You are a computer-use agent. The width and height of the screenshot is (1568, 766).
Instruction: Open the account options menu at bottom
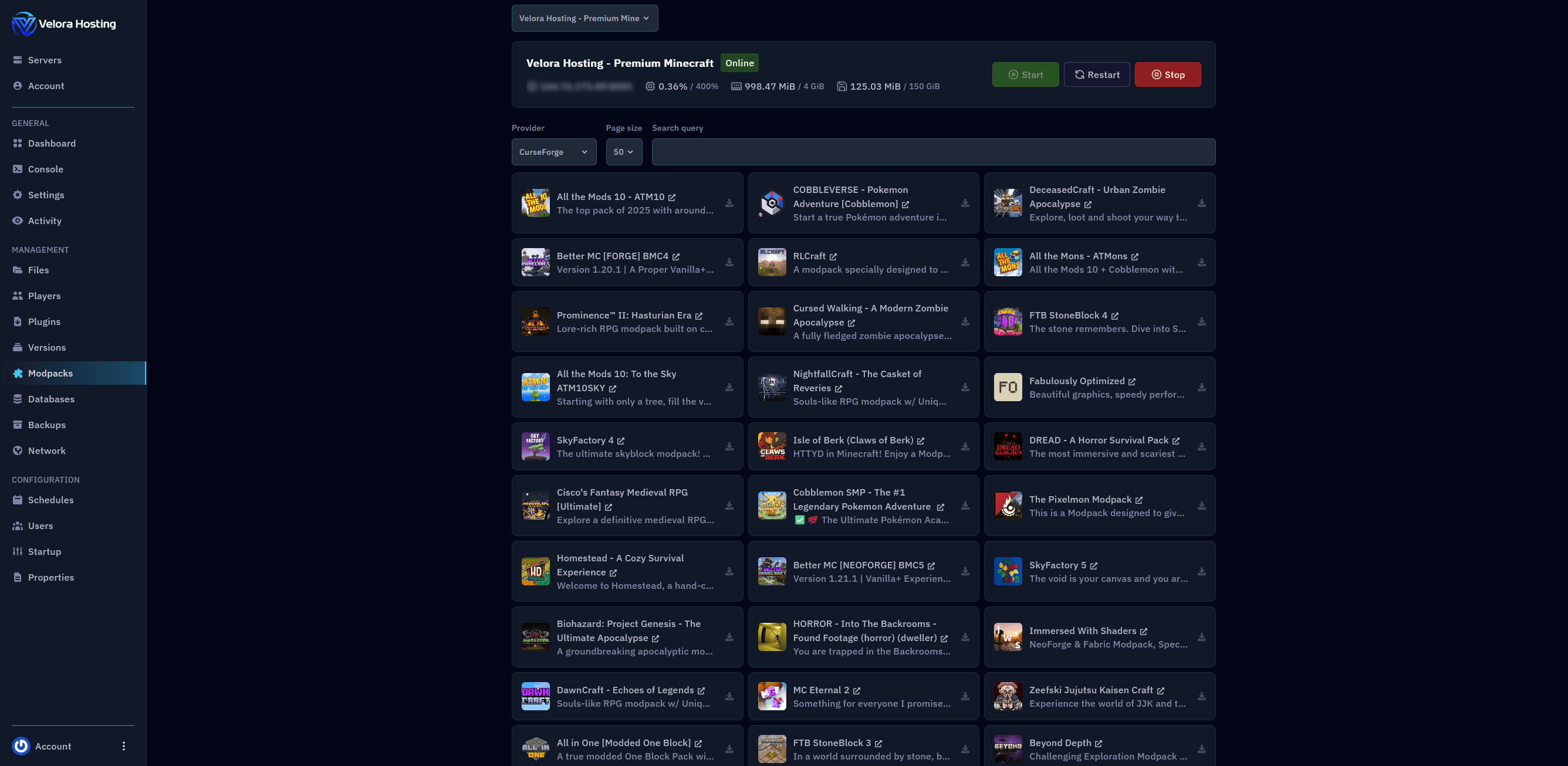tap(124, 745)
